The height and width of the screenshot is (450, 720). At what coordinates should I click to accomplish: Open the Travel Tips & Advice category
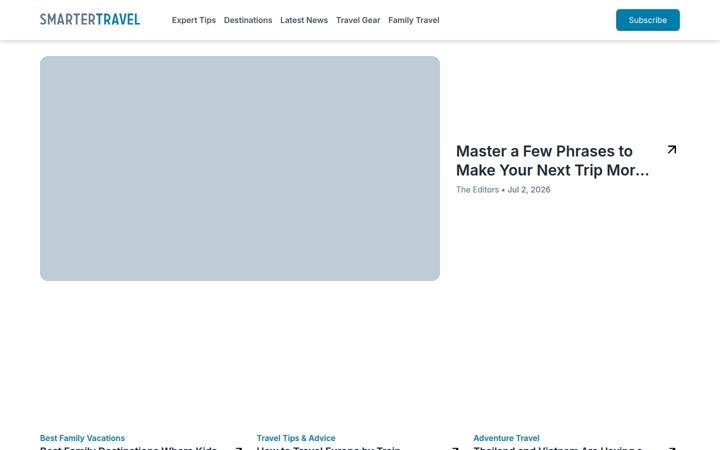(296, 438)
